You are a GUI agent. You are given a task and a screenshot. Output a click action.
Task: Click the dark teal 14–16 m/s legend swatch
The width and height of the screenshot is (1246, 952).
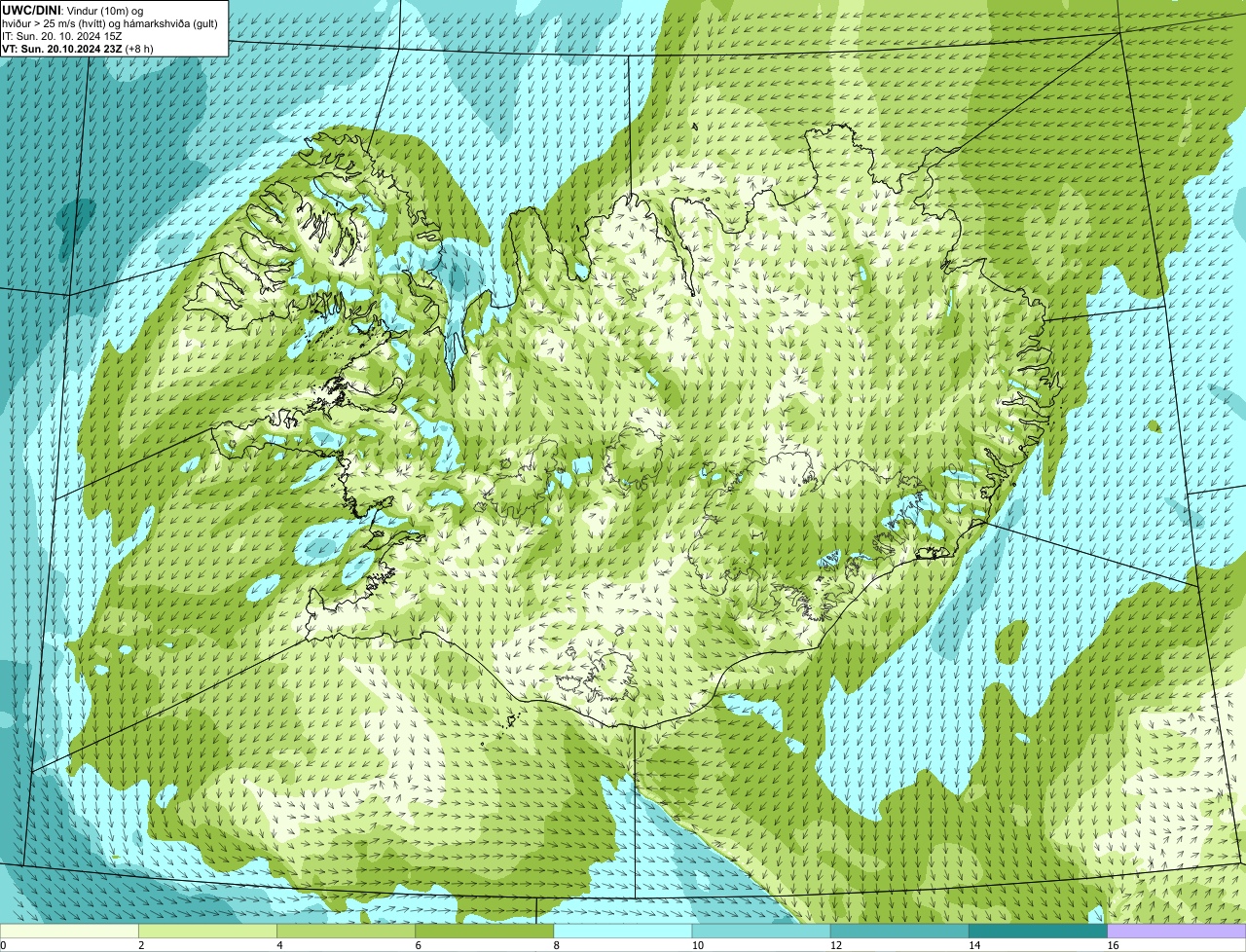pyautogui.click(x=1038, y=931)
